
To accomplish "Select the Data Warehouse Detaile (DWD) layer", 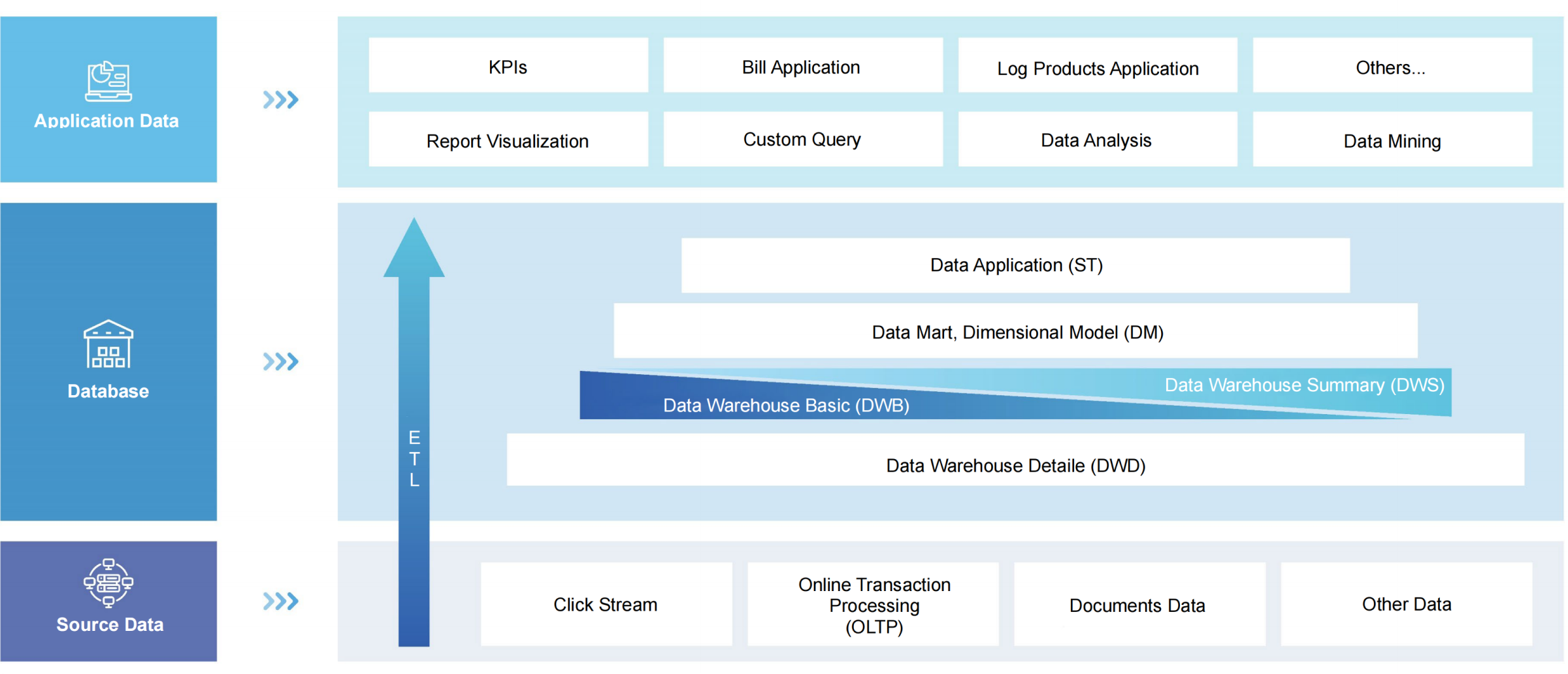I will [1015, 465].
